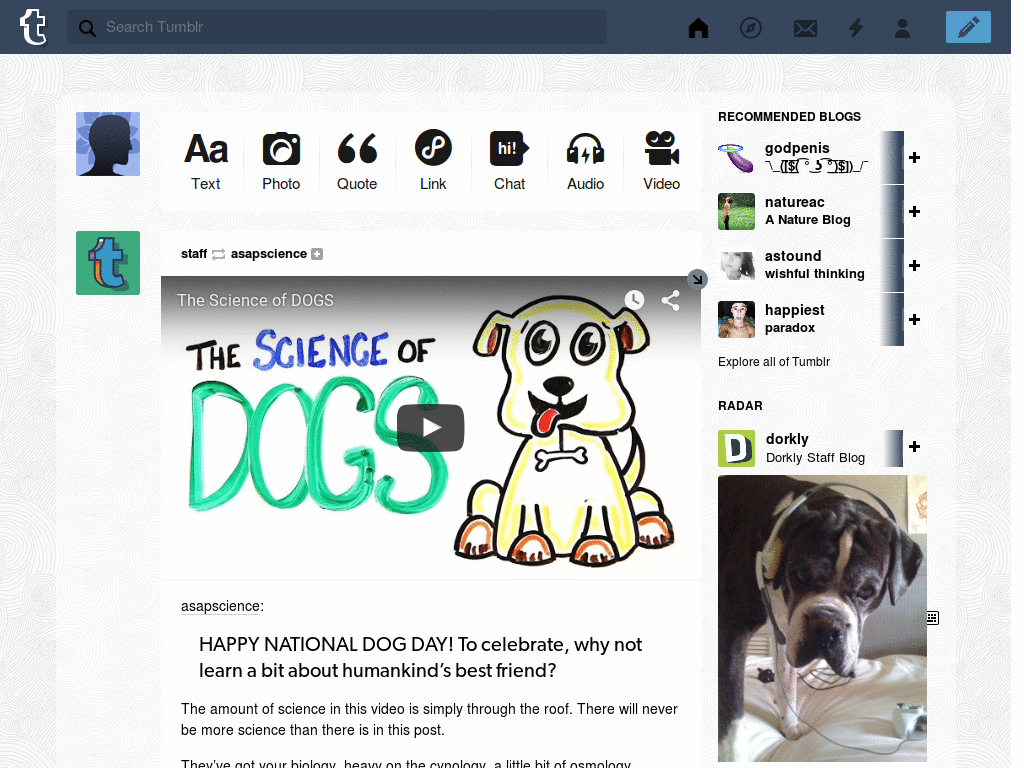Open dorkly Radar blog name
Viewport: 1024px width, 768px height.
(787, 439)
